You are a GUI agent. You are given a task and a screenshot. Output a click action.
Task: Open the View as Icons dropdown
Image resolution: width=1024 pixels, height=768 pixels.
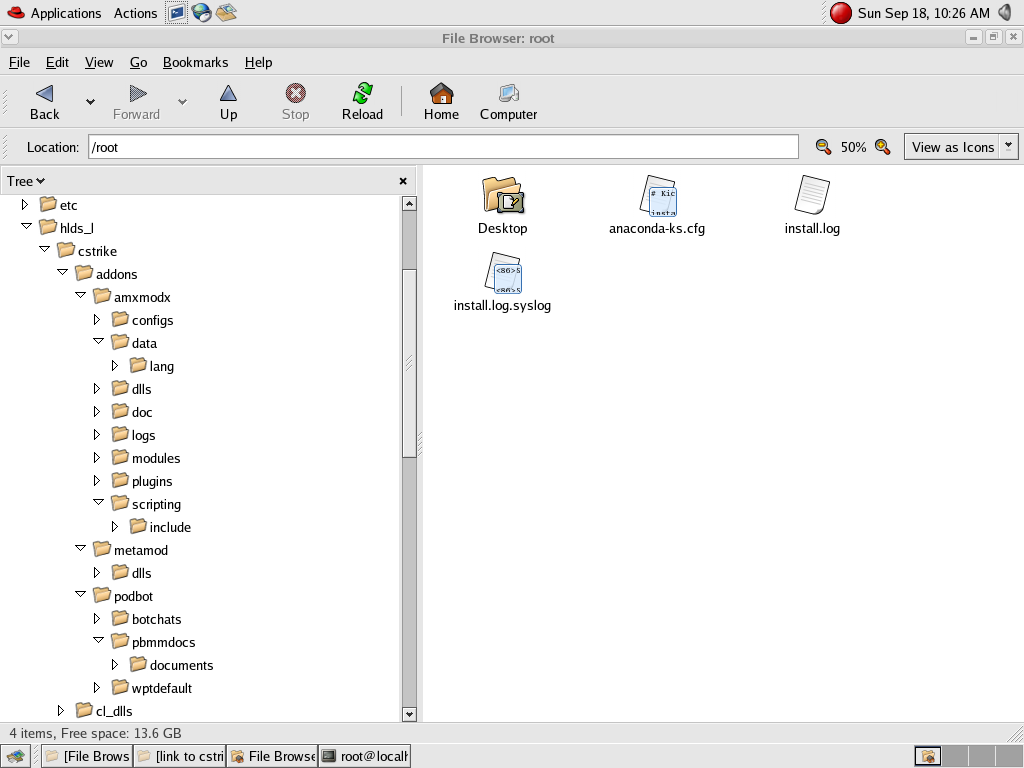coord(961,147)
